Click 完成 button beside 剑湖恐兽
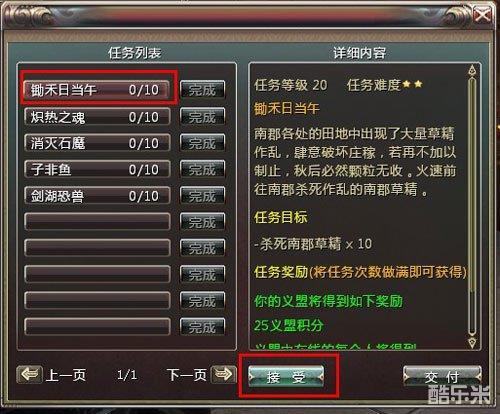This screenshot has height=414, width=500. pyautogui.click(x=202, y=196)
